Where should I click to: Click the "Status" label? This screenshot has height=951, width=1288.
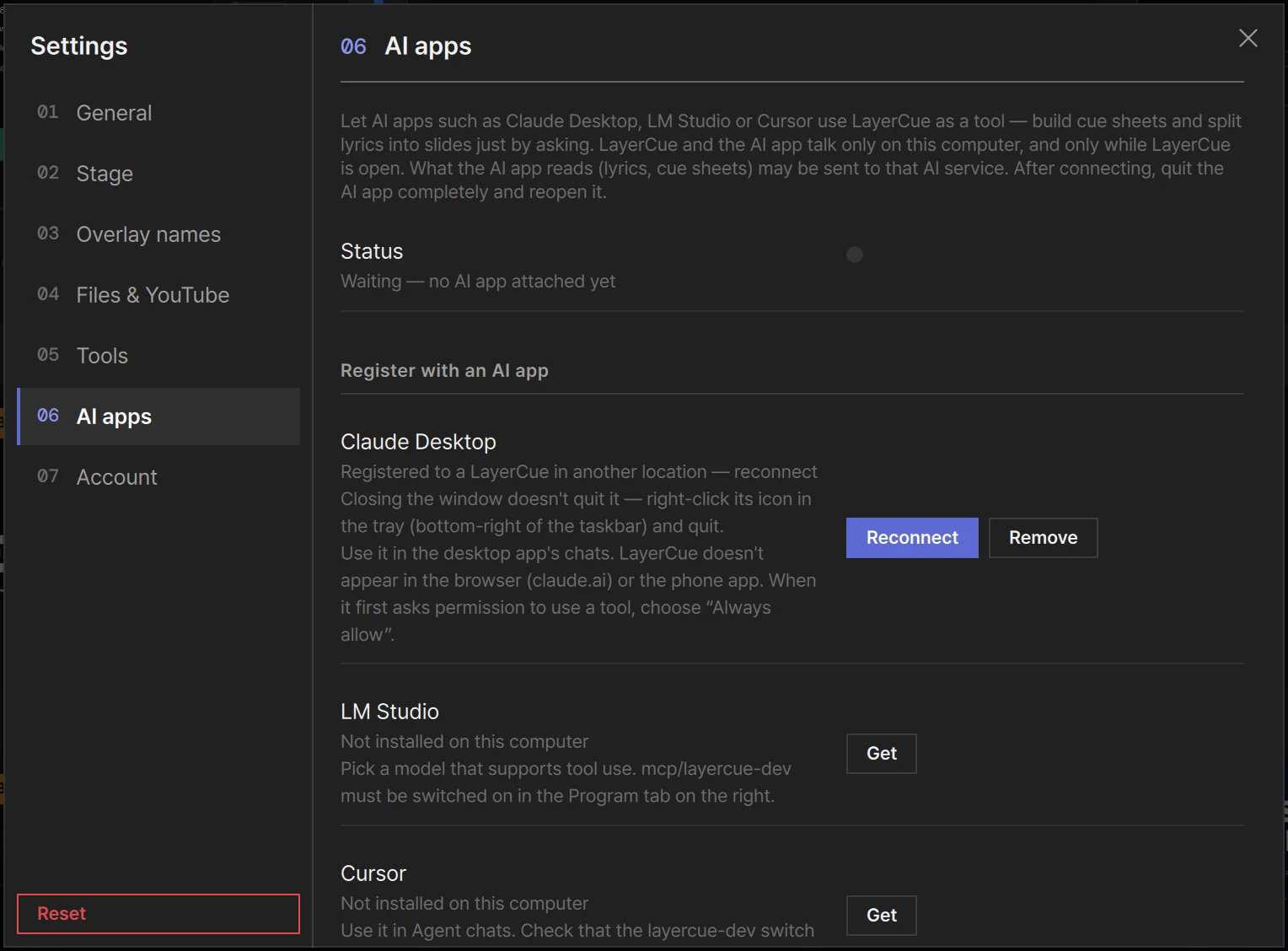click(x=372, y=251)
